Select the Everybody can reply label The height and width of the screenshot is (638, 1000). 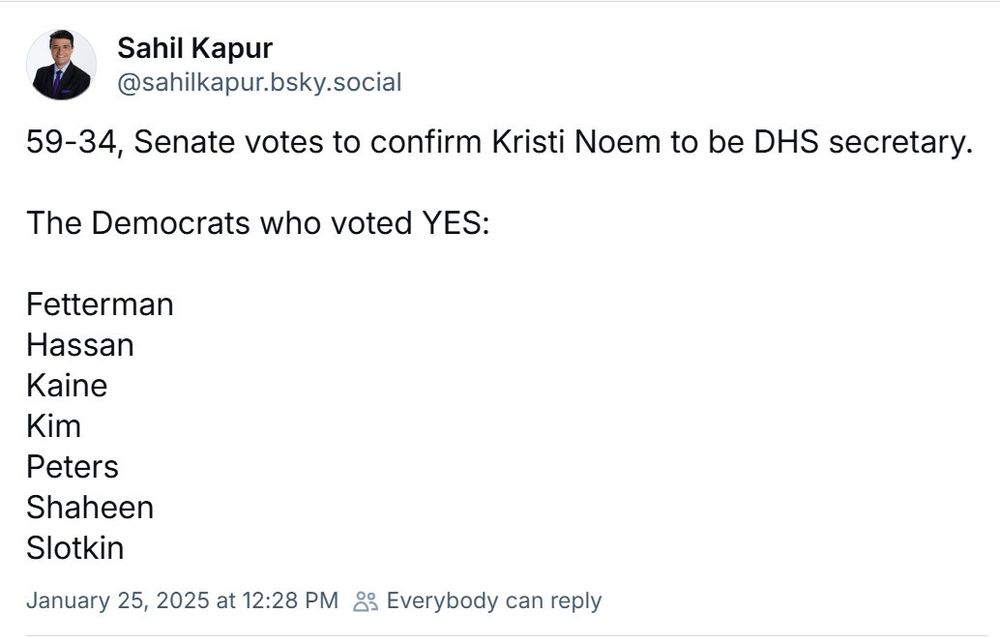pos(494,600)
